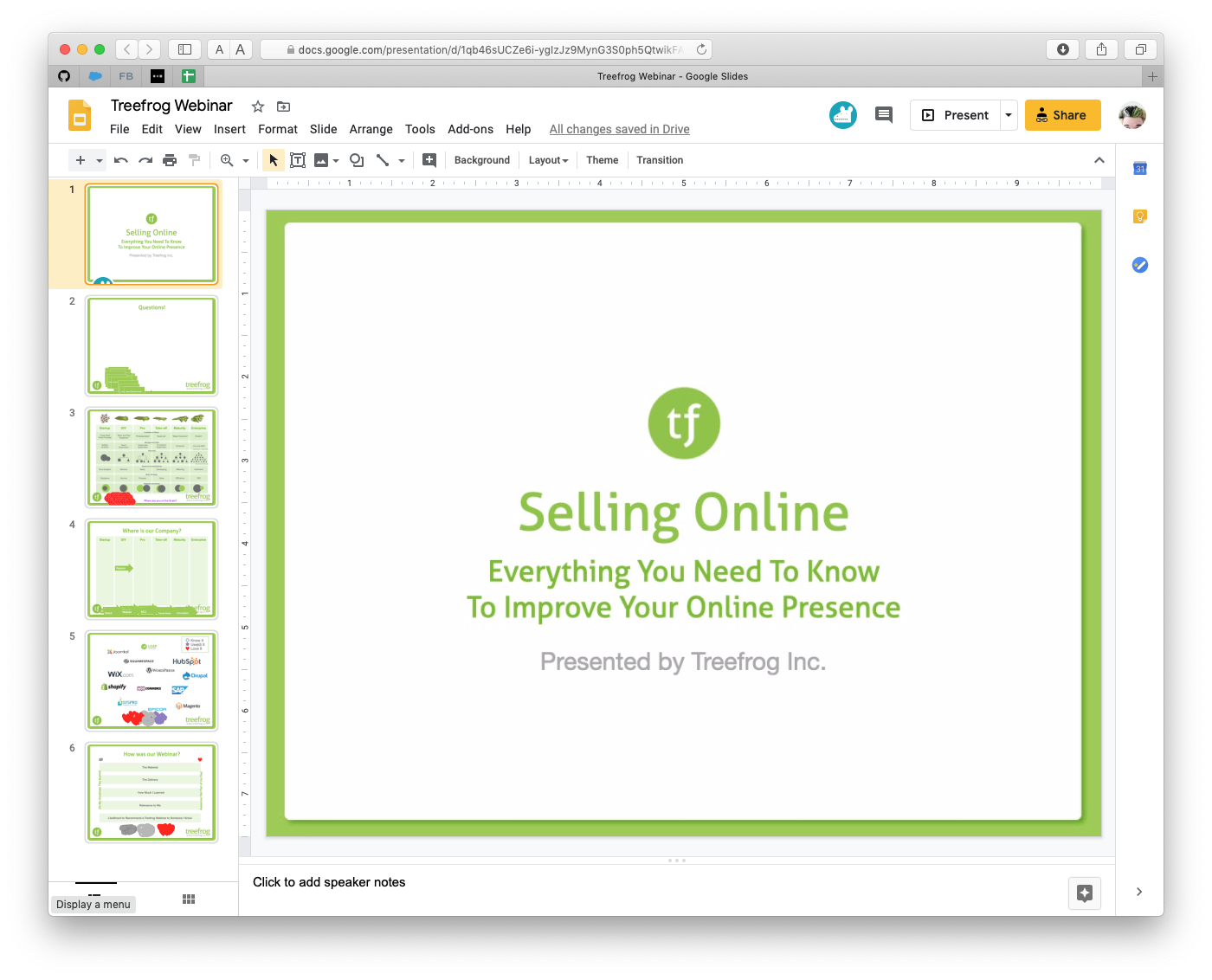The image size is (1212, 980).
Task: Open Safari downloads icon
Action: coord(1062,49)
